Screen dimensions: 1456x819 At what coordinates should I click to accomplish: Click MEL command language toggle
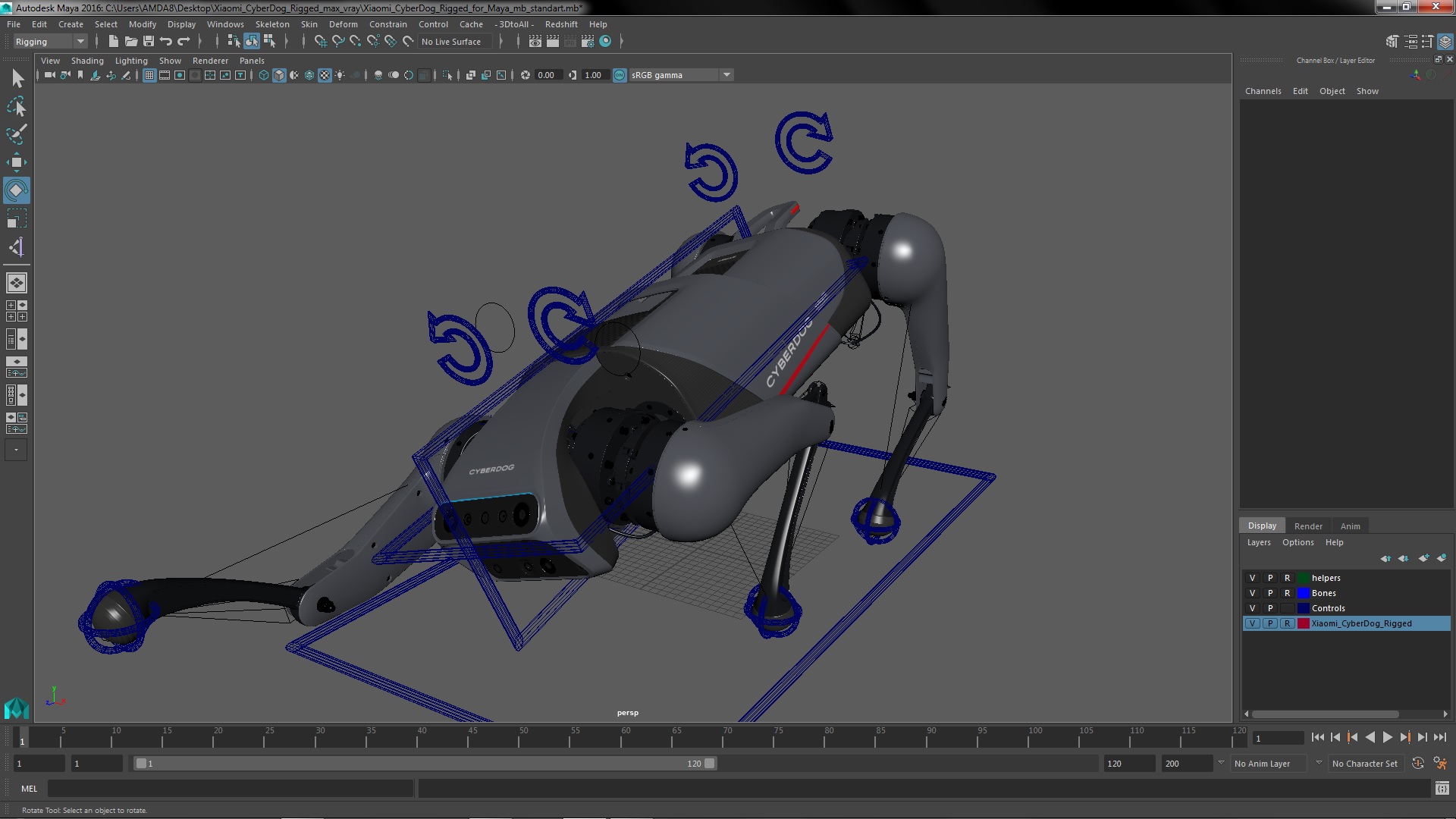pos(29,789)
